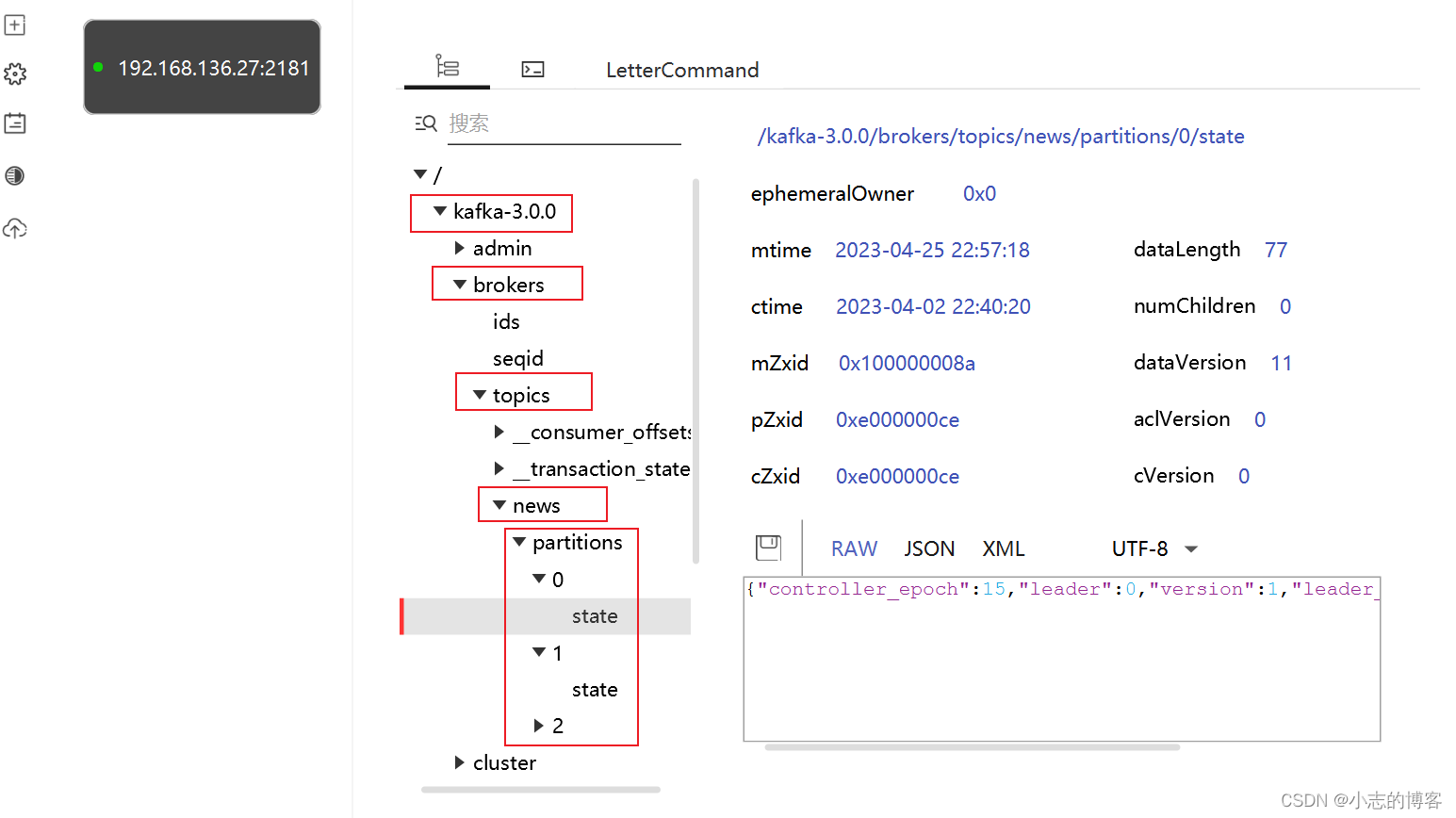
Task: Collapse partition 1 node
Action: [539, 652]
